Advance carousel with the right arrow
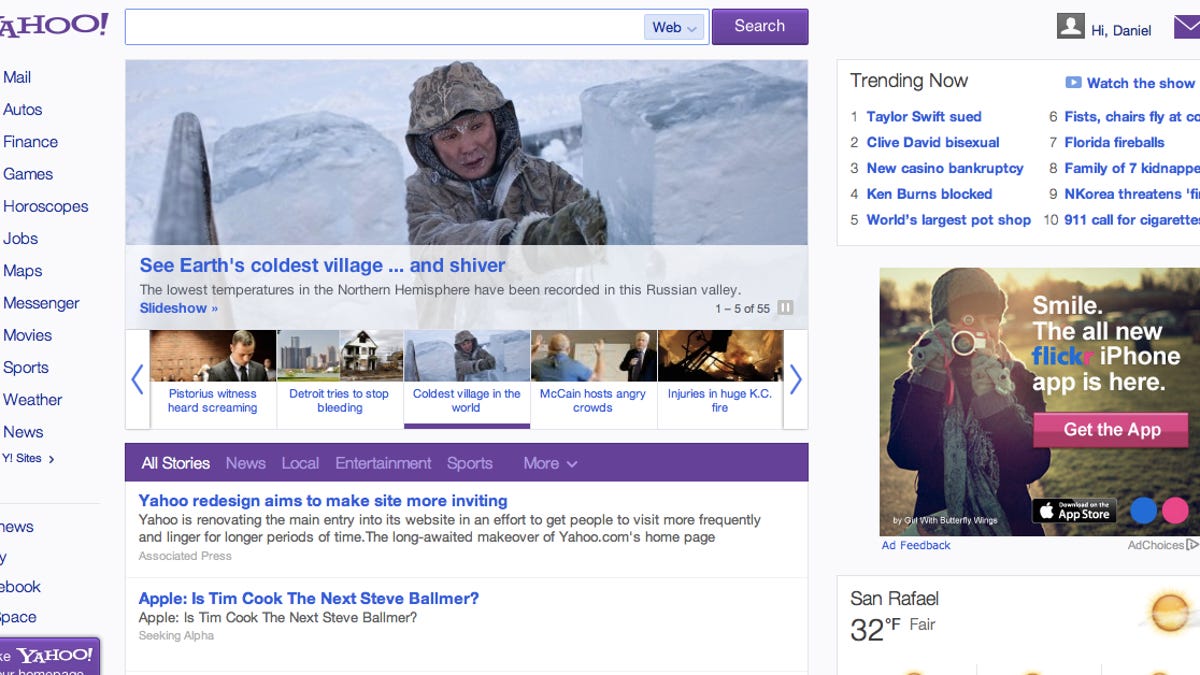Screen dimensions: 1200x675 pos(796,379)
